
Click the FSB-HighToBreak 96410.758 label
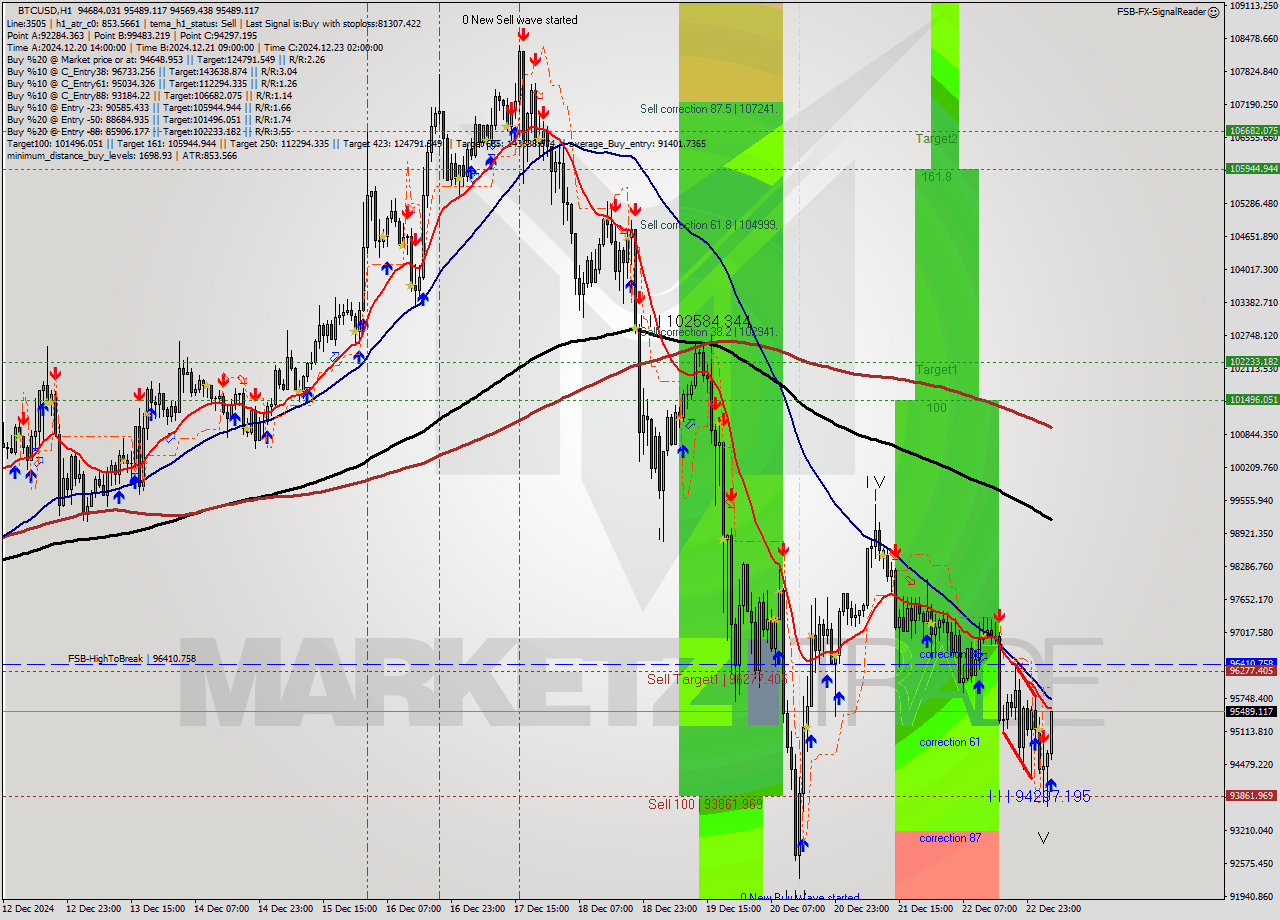click(132, 659)
